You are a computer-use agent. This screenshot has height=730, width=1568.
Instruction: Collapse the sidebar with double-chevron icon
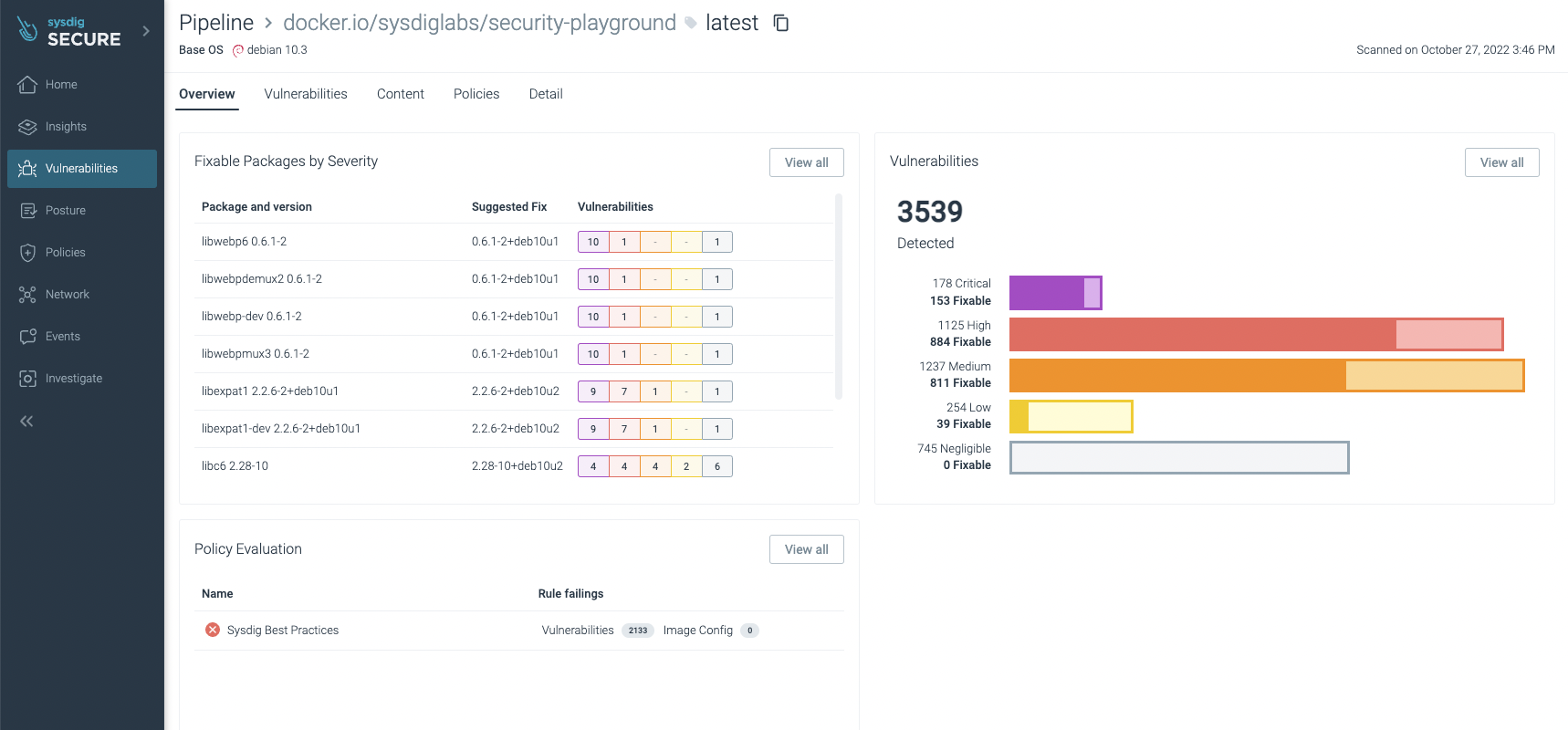(26, 421)
